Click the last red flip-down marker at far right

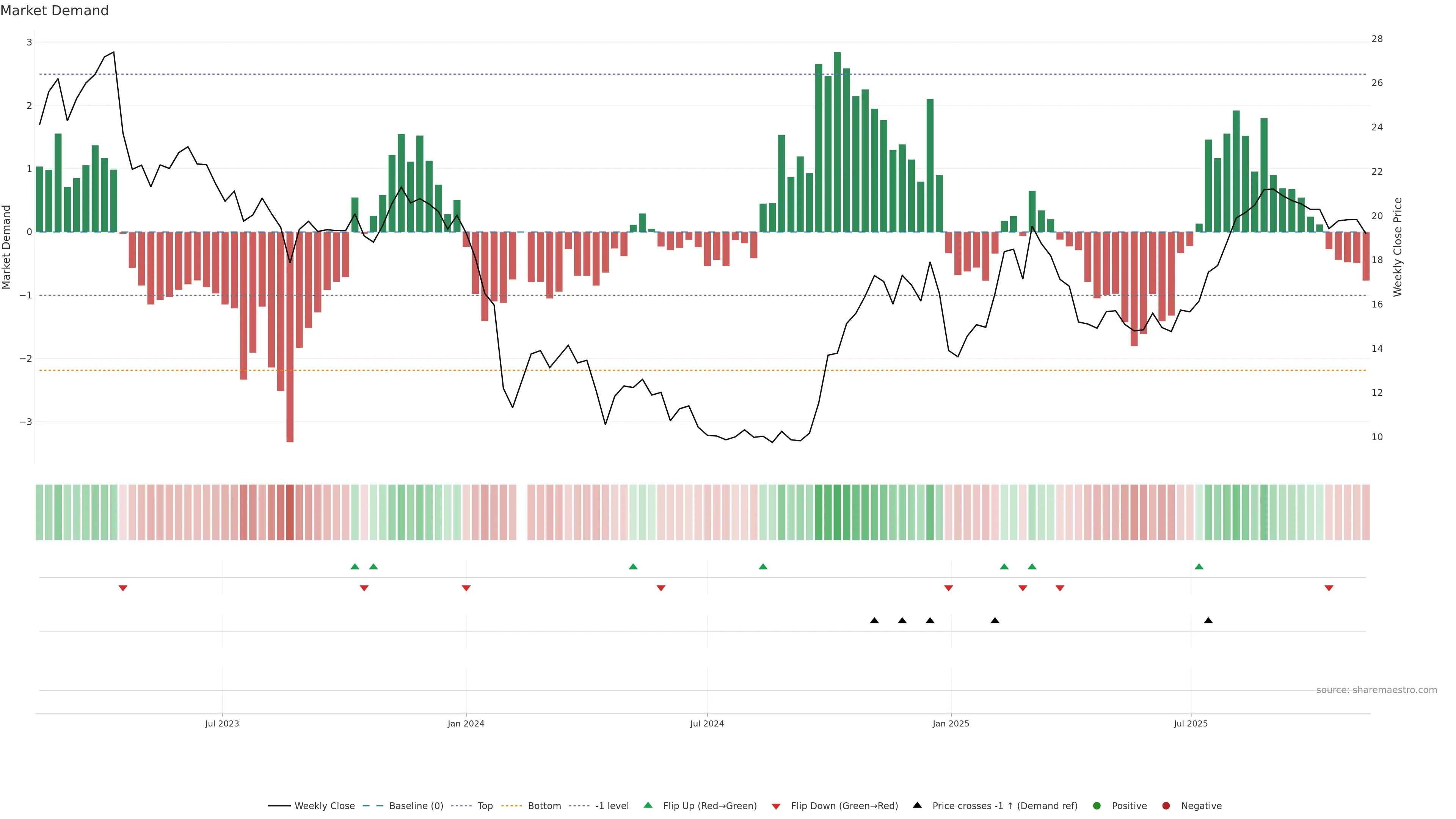pyautogui.click(x=1329, y=588)
